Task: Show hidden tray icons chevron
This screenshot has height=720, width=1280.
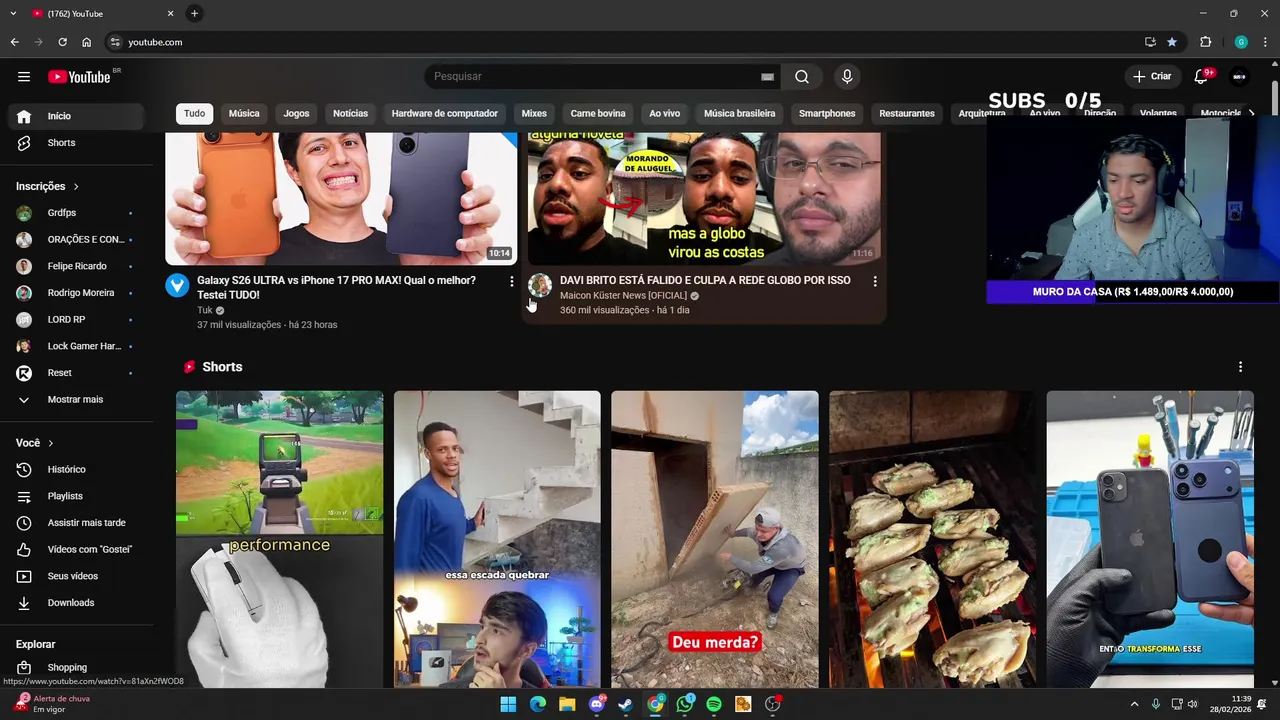Action: pos(1134,704)
